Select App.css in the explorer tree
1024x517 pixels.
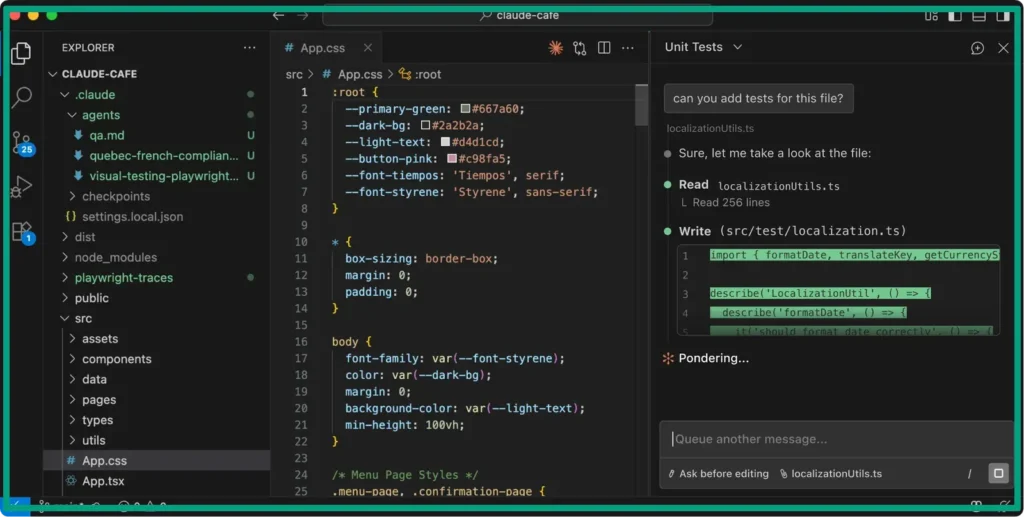pyautogui.click(x=157, y=460)
